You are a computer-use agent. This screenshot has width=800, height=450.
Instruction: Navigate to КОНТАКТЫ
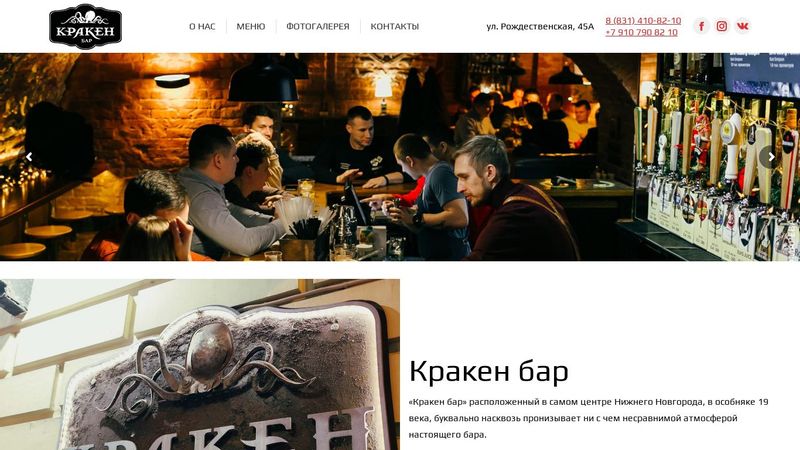point(394,27)
